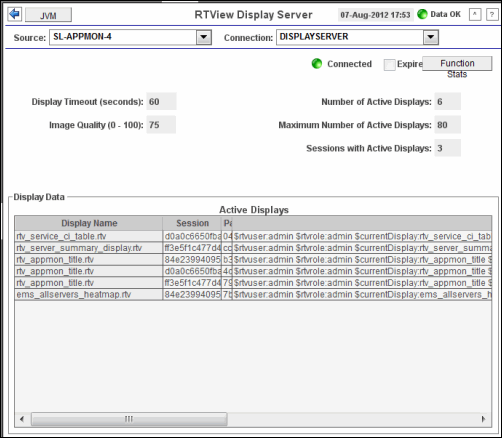Click the green Data OK indicator
This screenshot has width=502, height=438.
pos(422,14)
